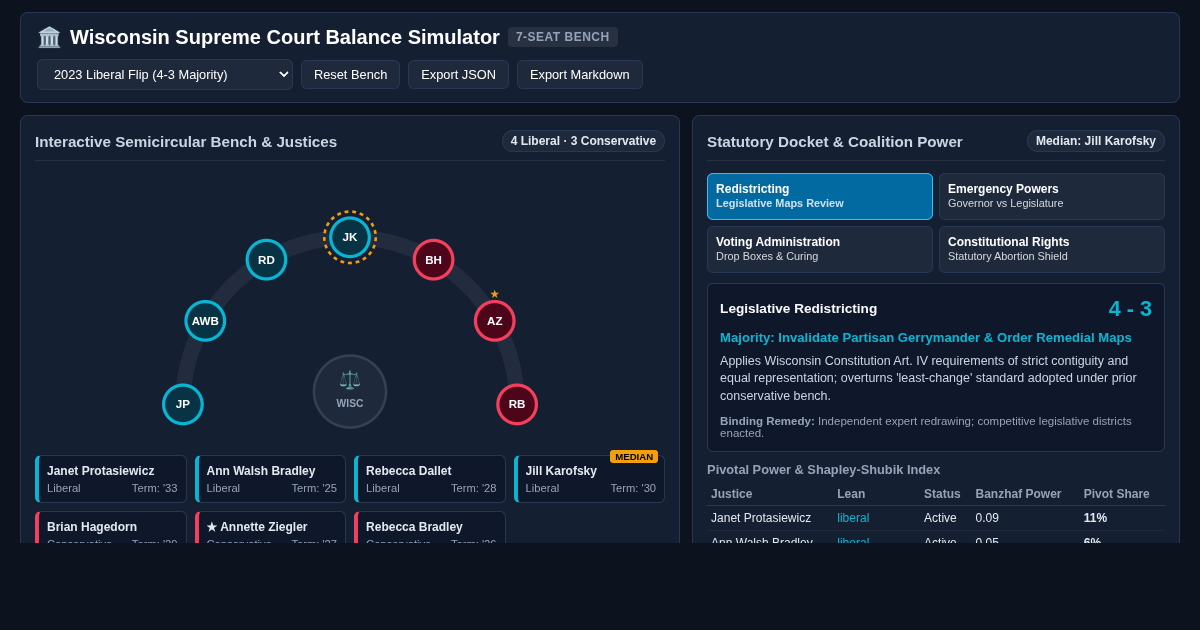Select the JK justice seat on the bench
This screenshot has width=1200, height=630.
[x=350, y=237]
